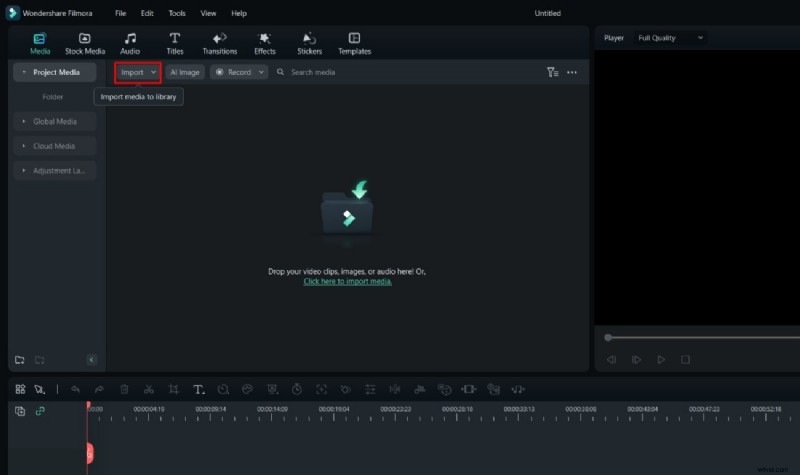Image resolution: width=800 pixels, height=475 pixels.
Task: Click the add track icon
Action: click(x=20, y=411)
